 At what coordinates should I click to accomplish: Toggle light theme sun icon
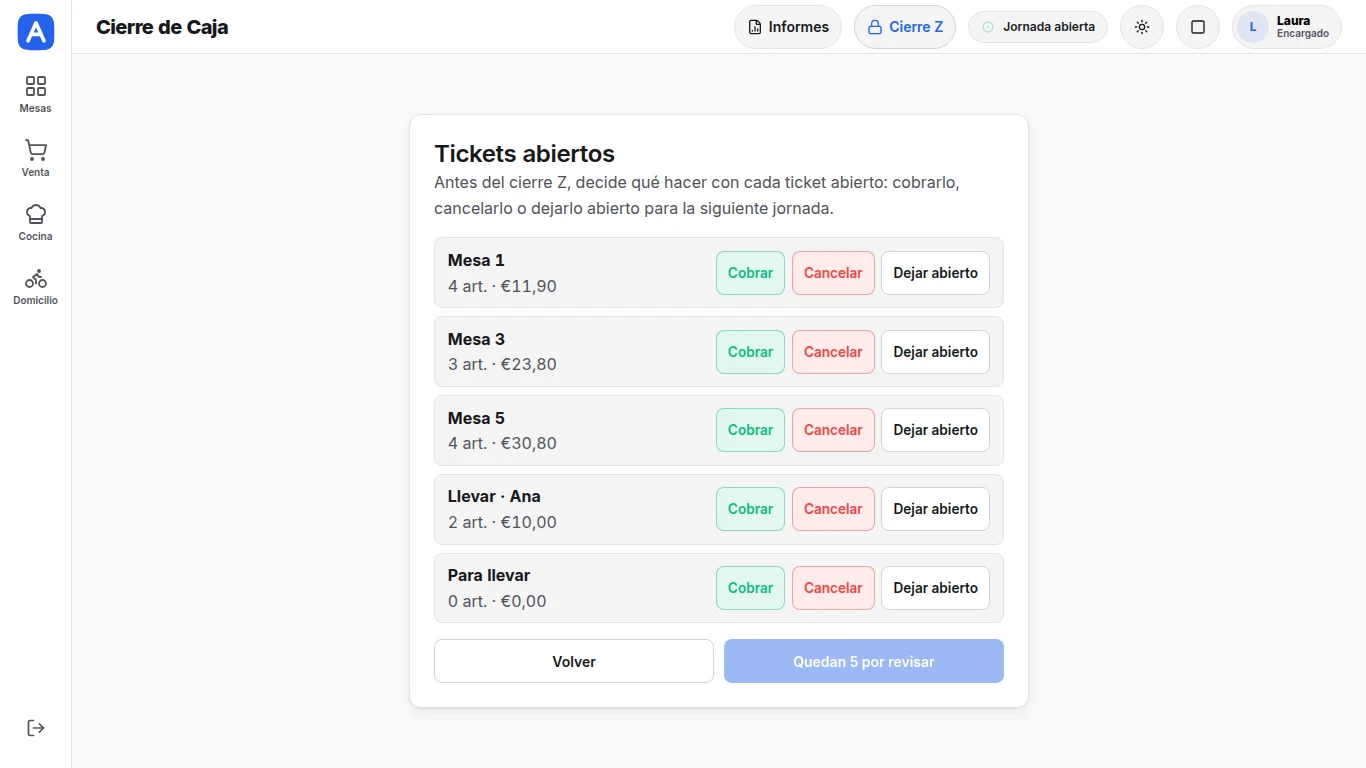pyautogui.click(x=1142, y=27)
